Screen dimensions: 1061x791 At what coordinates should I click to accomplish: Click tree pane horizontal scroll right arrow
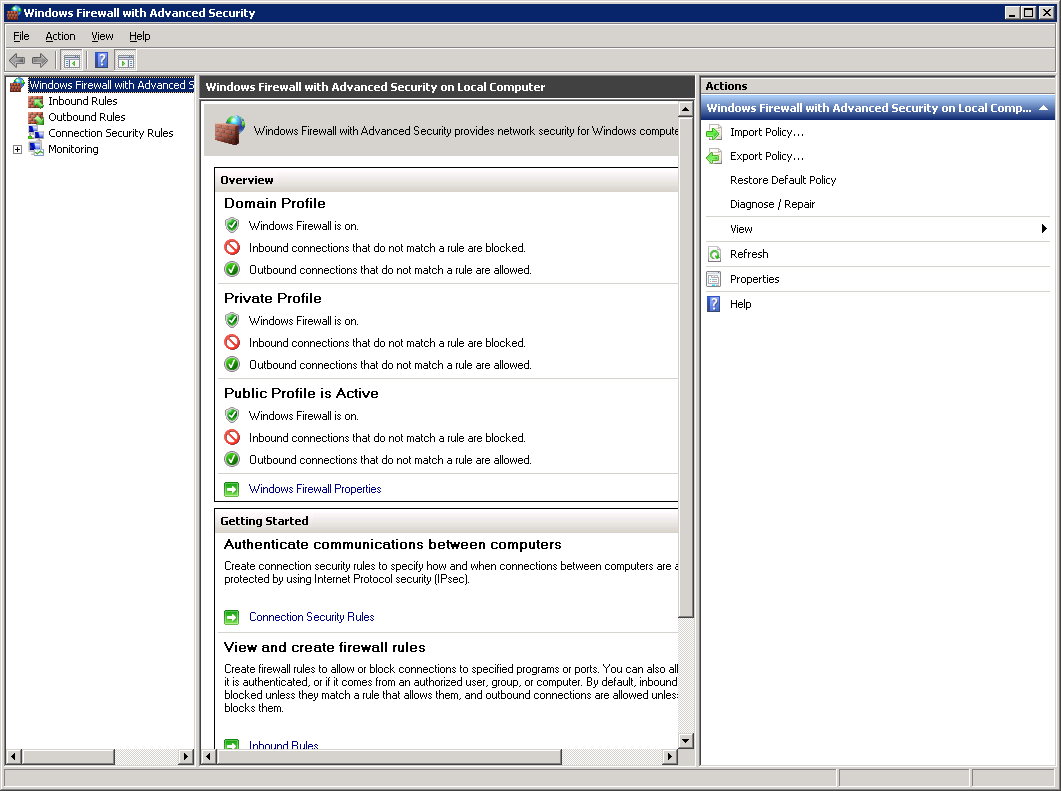point(185,756)
